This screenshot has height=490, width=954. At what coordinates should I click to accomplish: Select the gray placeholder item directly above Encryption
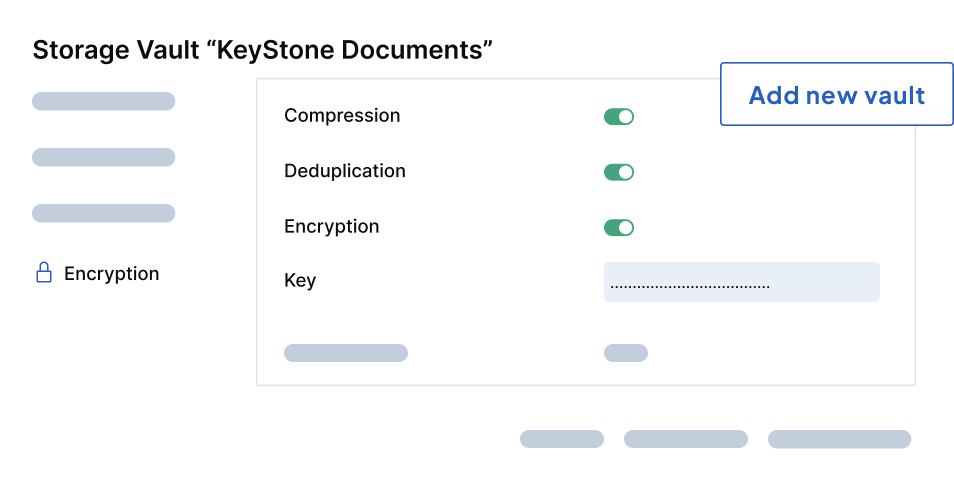point(103,213)
